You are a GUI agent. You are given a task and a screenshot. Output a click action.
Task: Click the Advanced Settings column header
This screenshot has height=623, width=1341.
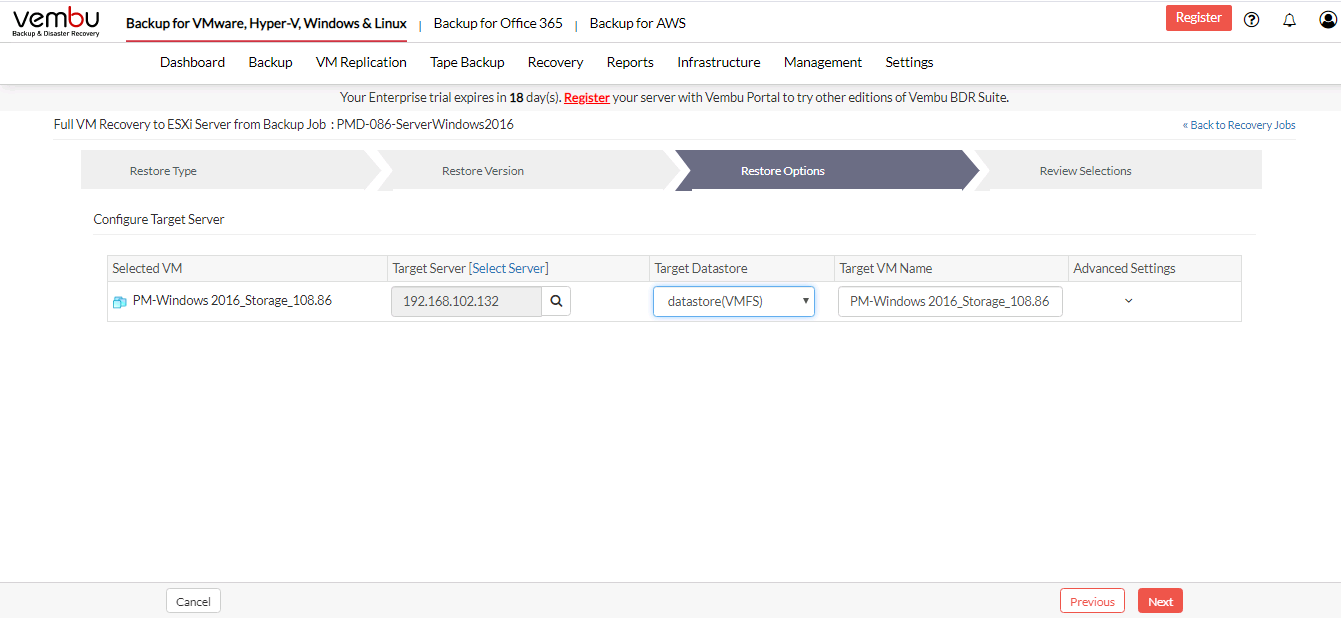coord(1124,268)
